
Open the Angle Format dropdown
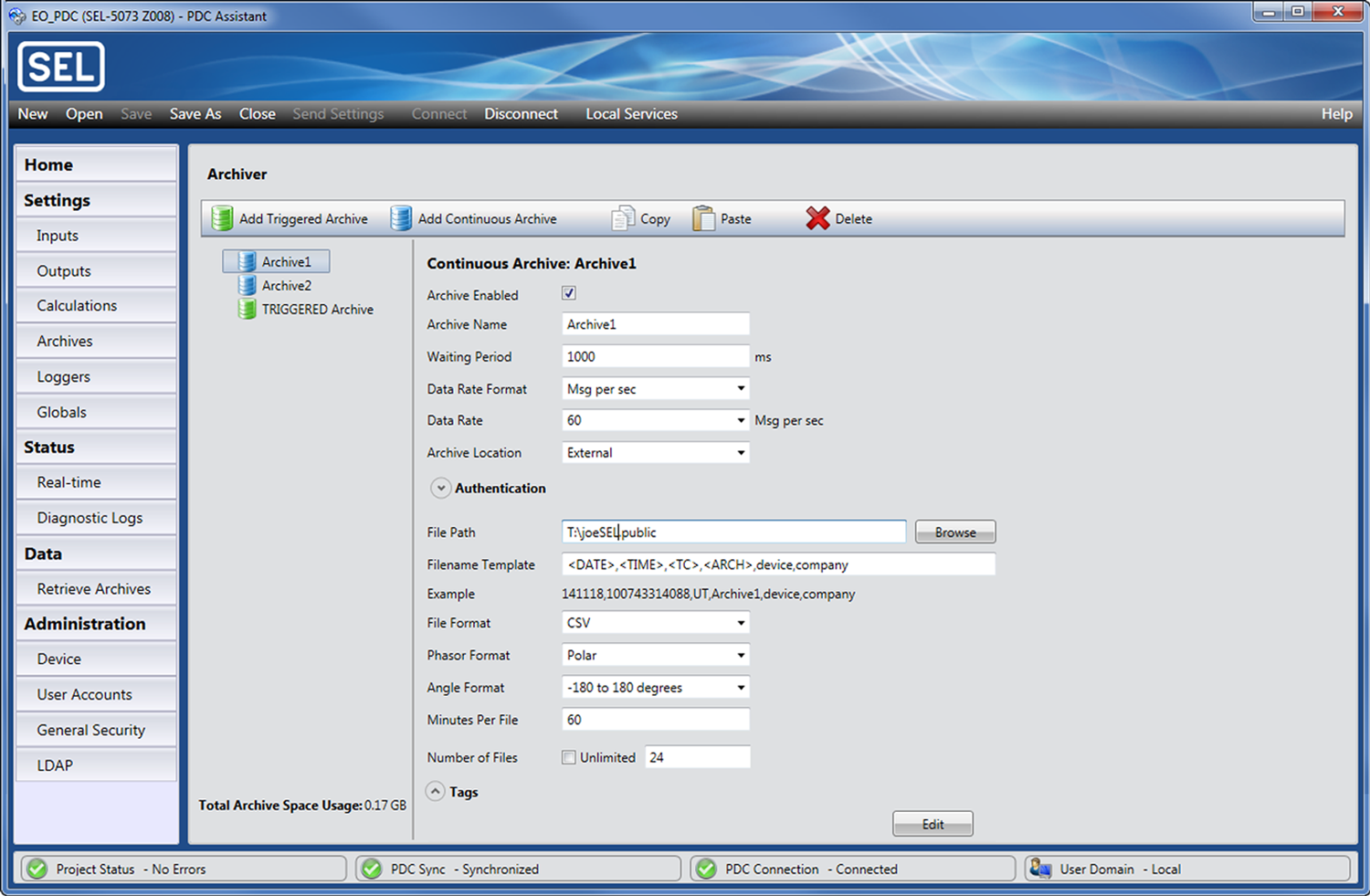pos(656,687)
